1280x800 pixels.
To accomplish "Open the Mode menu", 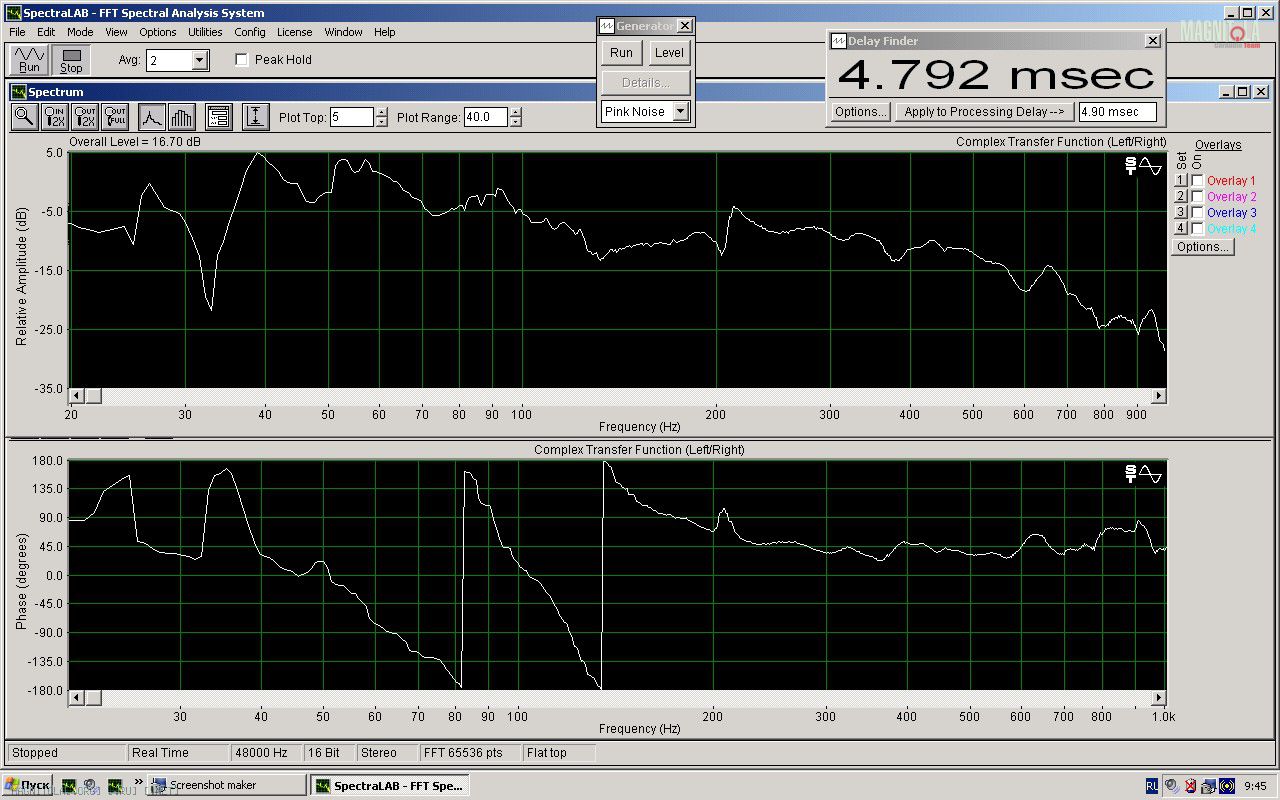I will 80,32.
